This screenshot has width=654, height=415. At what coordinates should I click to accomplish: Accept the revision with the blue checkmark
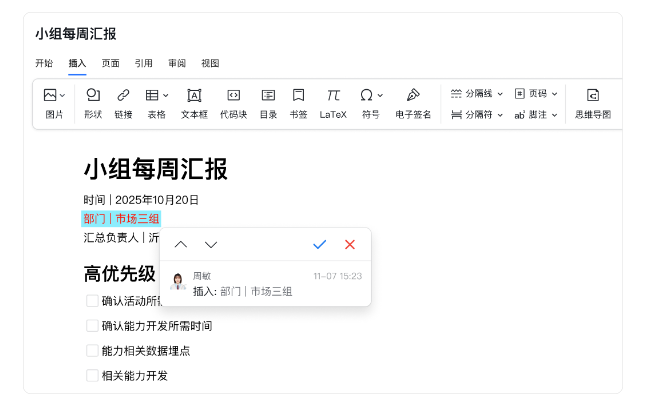[x=320, y=244]
